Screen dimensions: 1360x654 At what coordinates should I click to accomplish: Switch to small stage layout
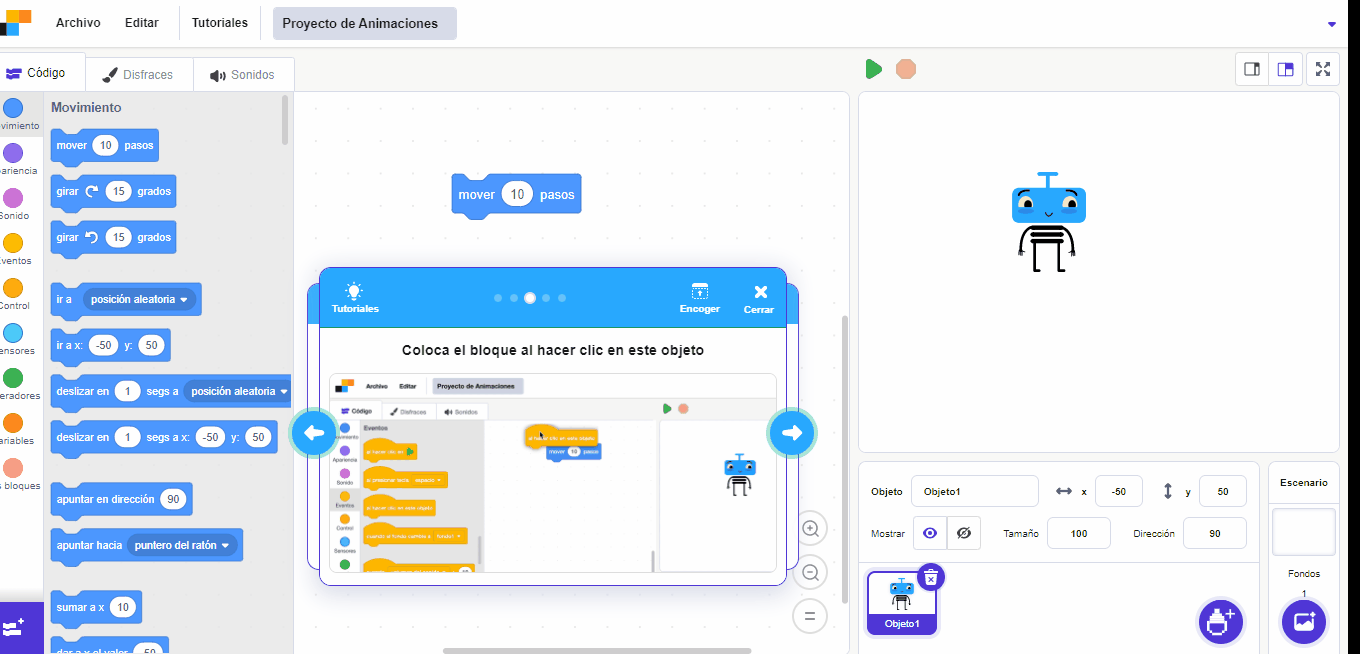(x=1251, y=69)
